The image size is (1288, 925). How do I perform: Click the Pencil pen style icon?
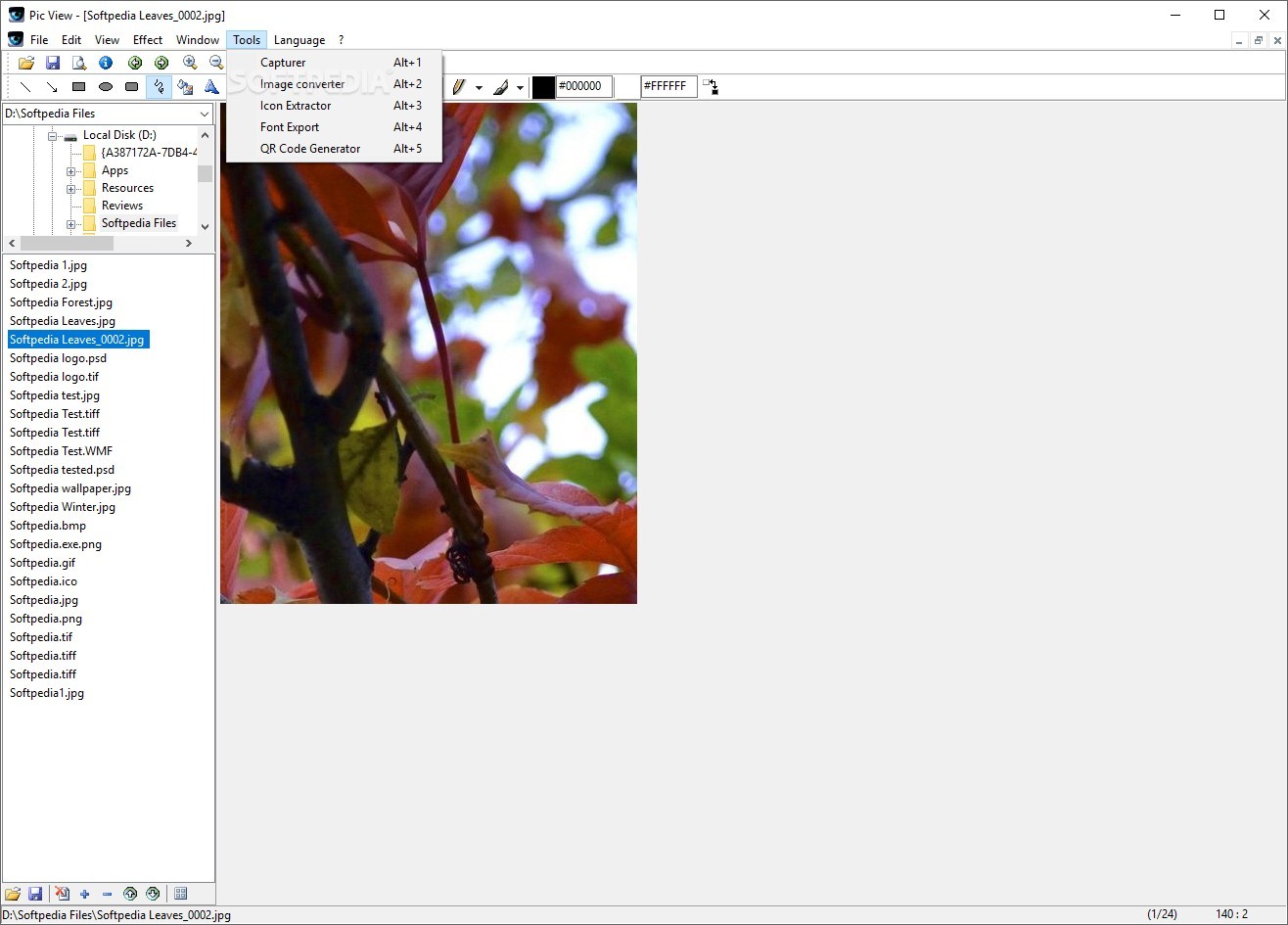tap(458, 87)
